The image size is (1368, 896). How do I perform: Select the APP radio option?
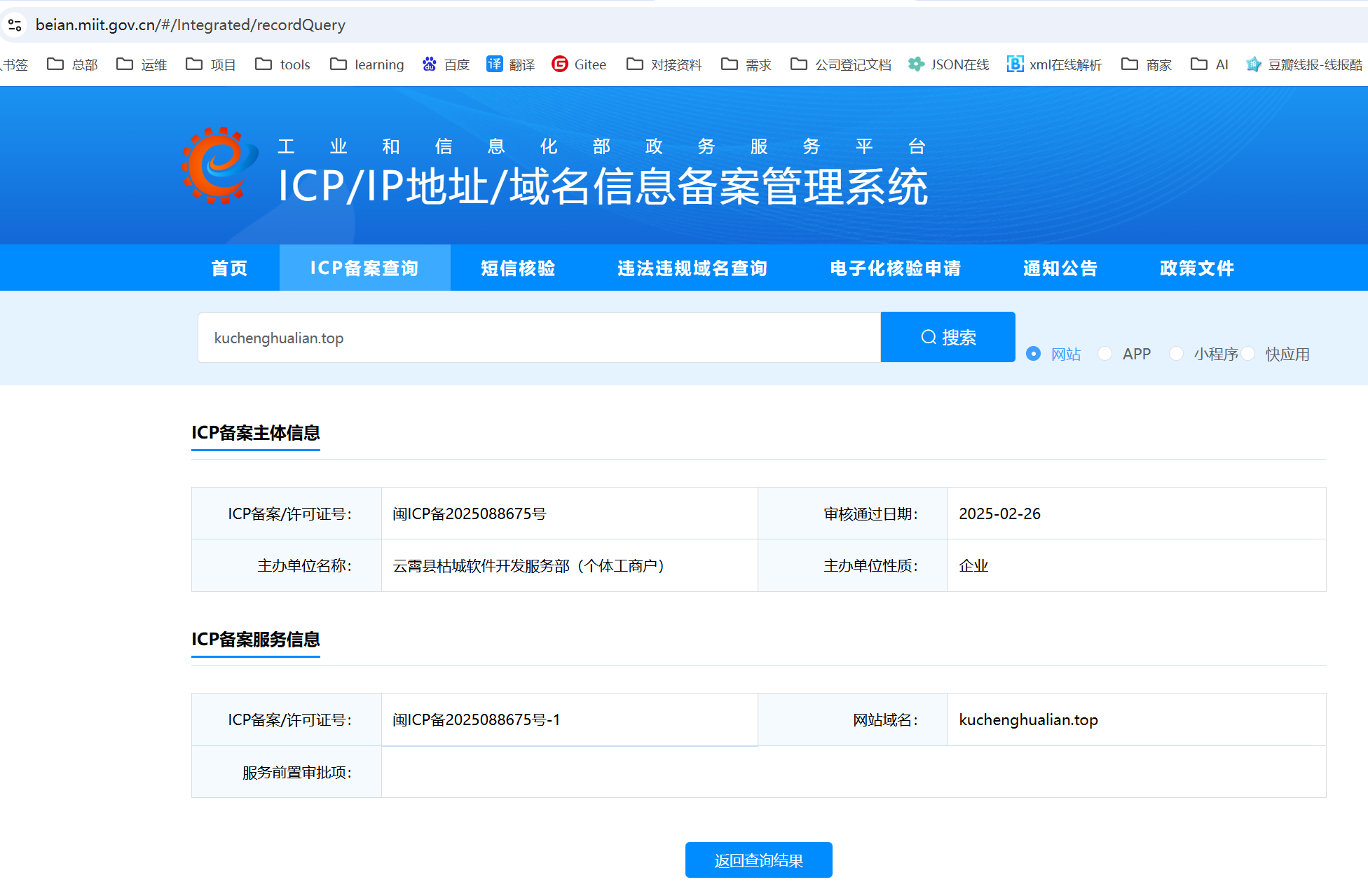(x=1104, y=354)
